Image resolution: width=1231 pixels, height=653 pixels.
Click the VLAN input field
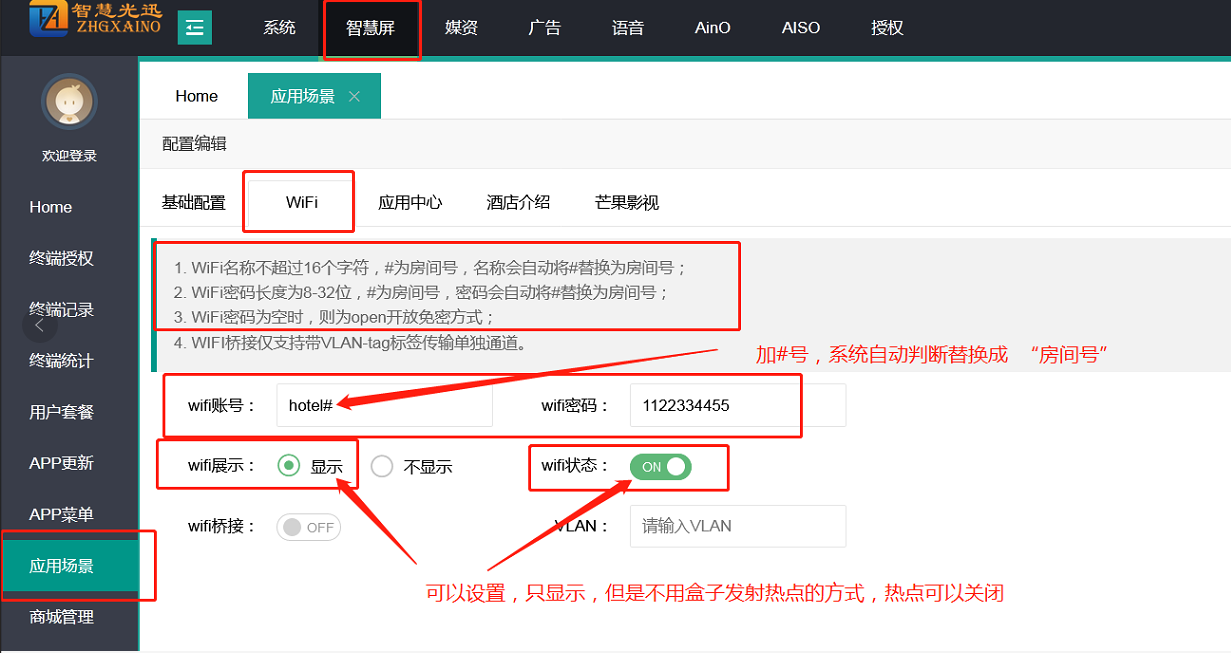pos(737,526)
